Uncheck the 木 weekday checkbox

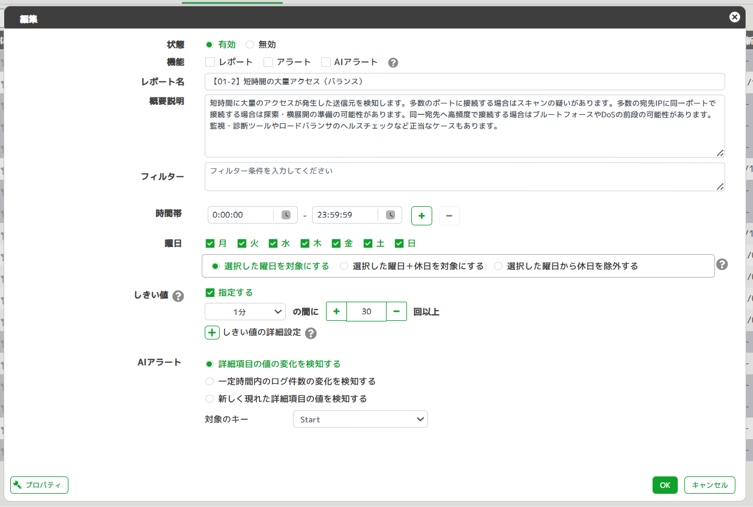tap(305, 243)
